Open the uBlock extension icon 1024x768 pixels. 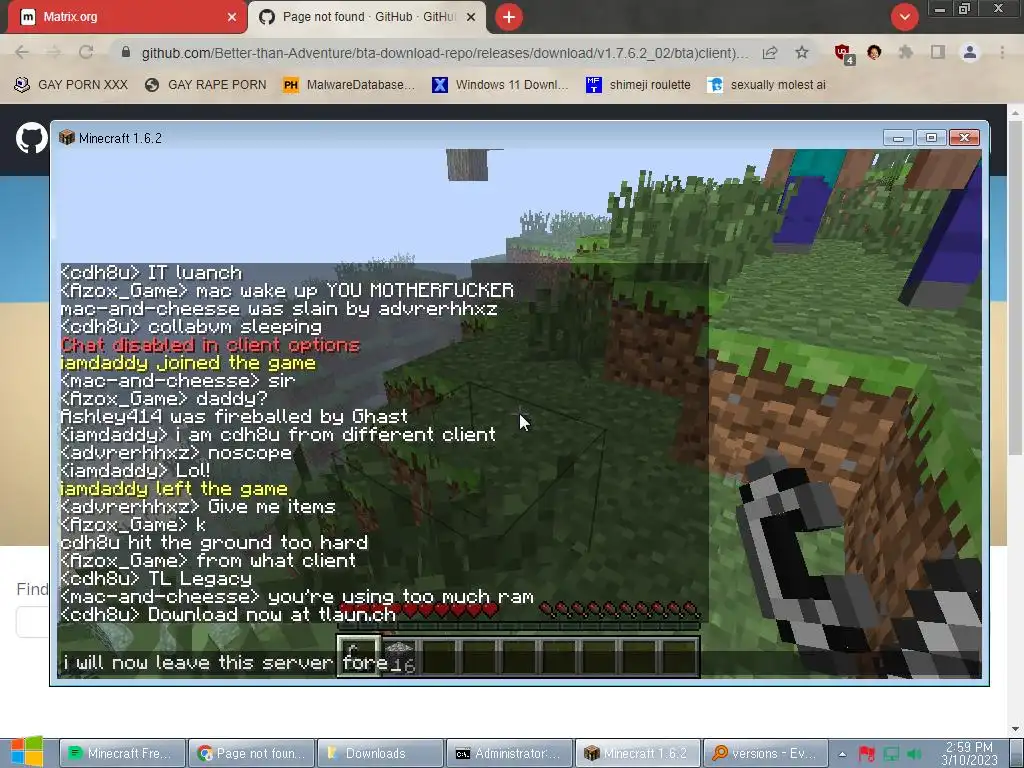(x=844, y=54)
